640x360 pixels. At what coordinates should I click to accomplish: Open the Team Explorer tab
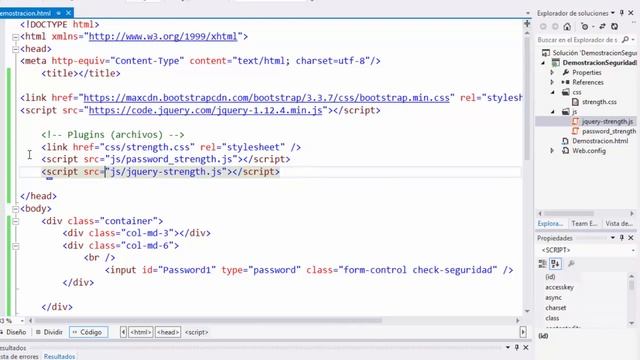[584, 224]
